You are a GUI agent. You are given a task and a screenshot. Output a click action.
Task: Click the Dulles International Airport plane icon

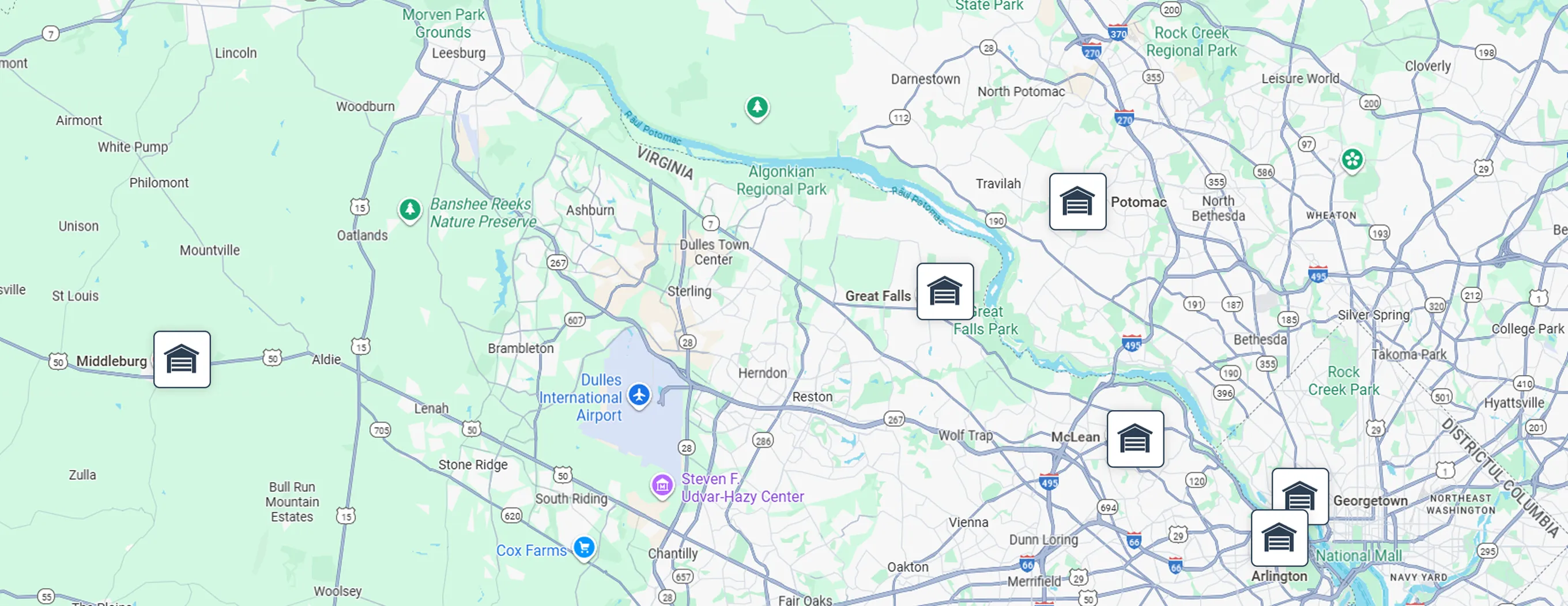[639, 396]
